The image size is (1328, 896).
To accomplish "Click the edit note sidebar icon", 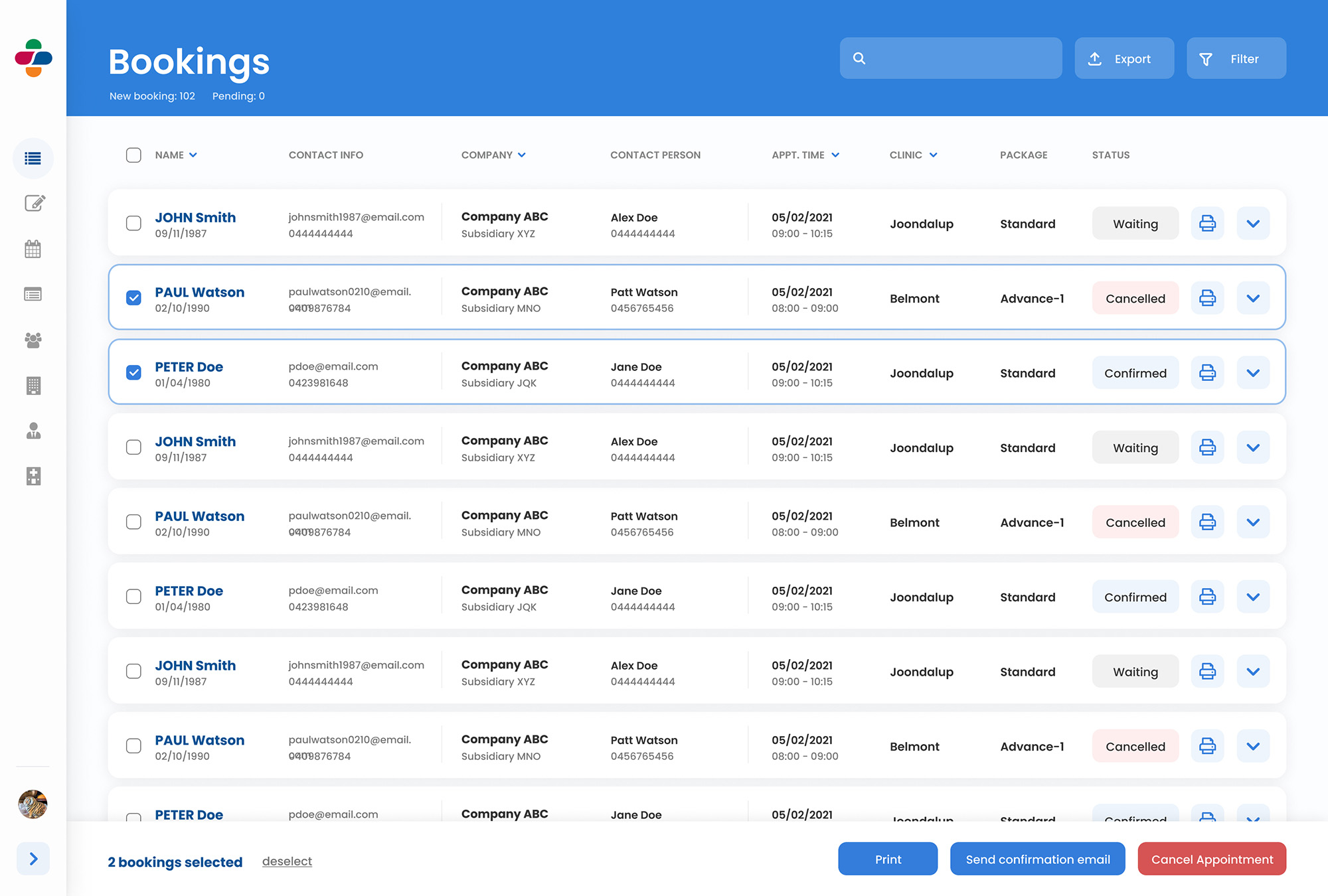I will click(x=34, y=203).
